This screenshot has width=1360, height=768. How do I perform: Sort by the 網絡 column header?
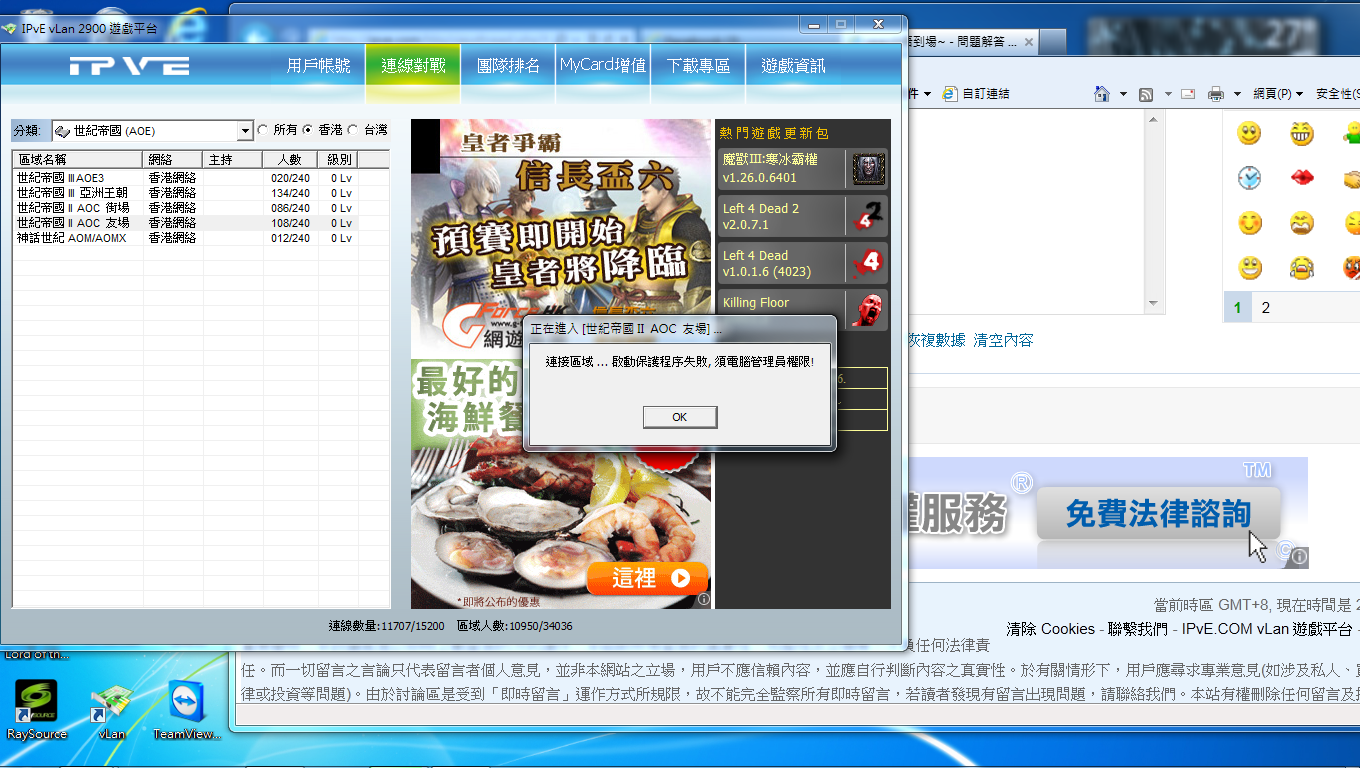click(x=173, y=159)
